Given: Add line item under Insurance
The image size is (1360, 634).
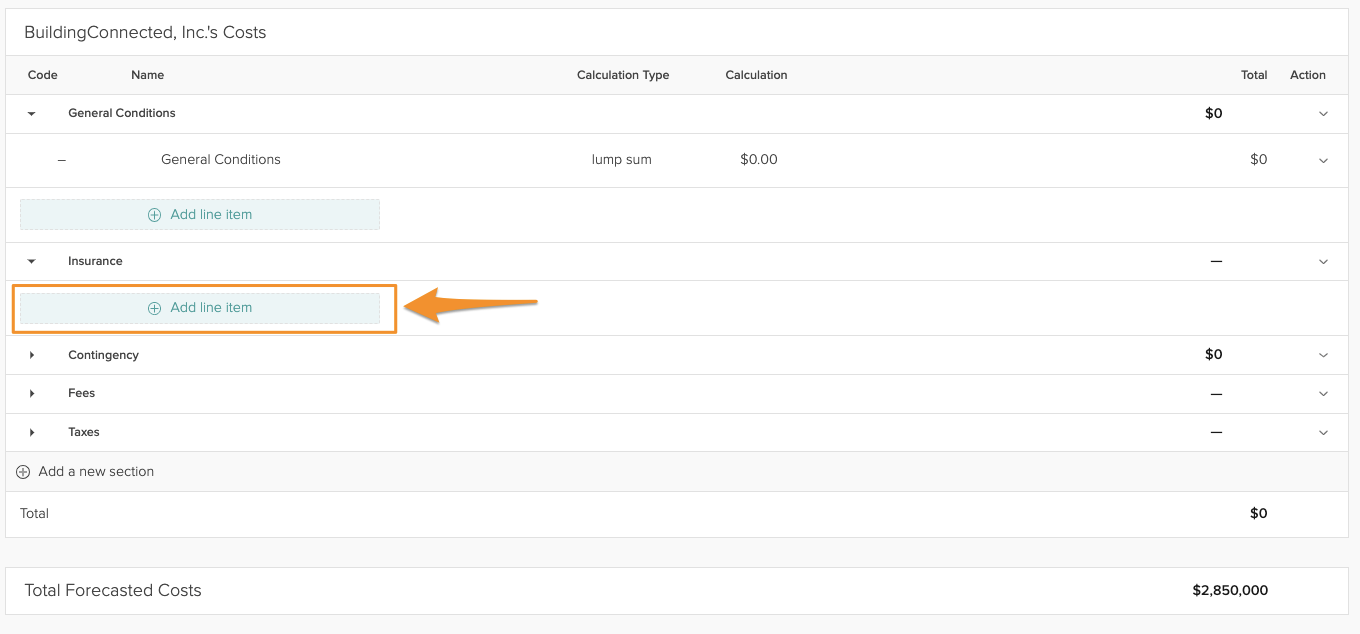Looking at the screenshot, I should click(x=200, y=308).
